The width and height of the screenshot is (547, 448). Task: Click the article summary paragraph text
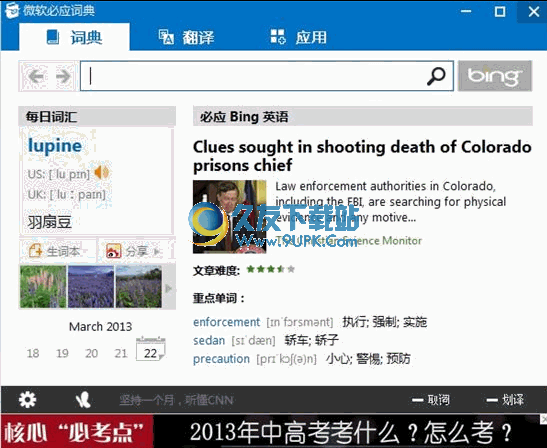391,202
